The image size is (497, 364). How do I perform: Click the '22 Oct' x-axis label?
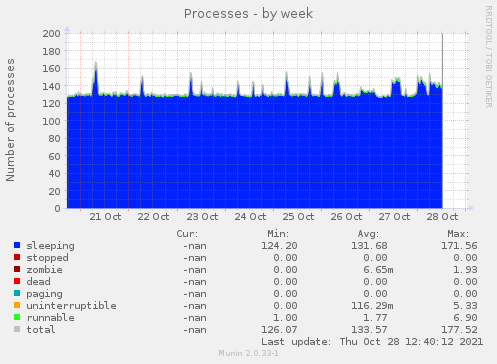click(153, 217)
